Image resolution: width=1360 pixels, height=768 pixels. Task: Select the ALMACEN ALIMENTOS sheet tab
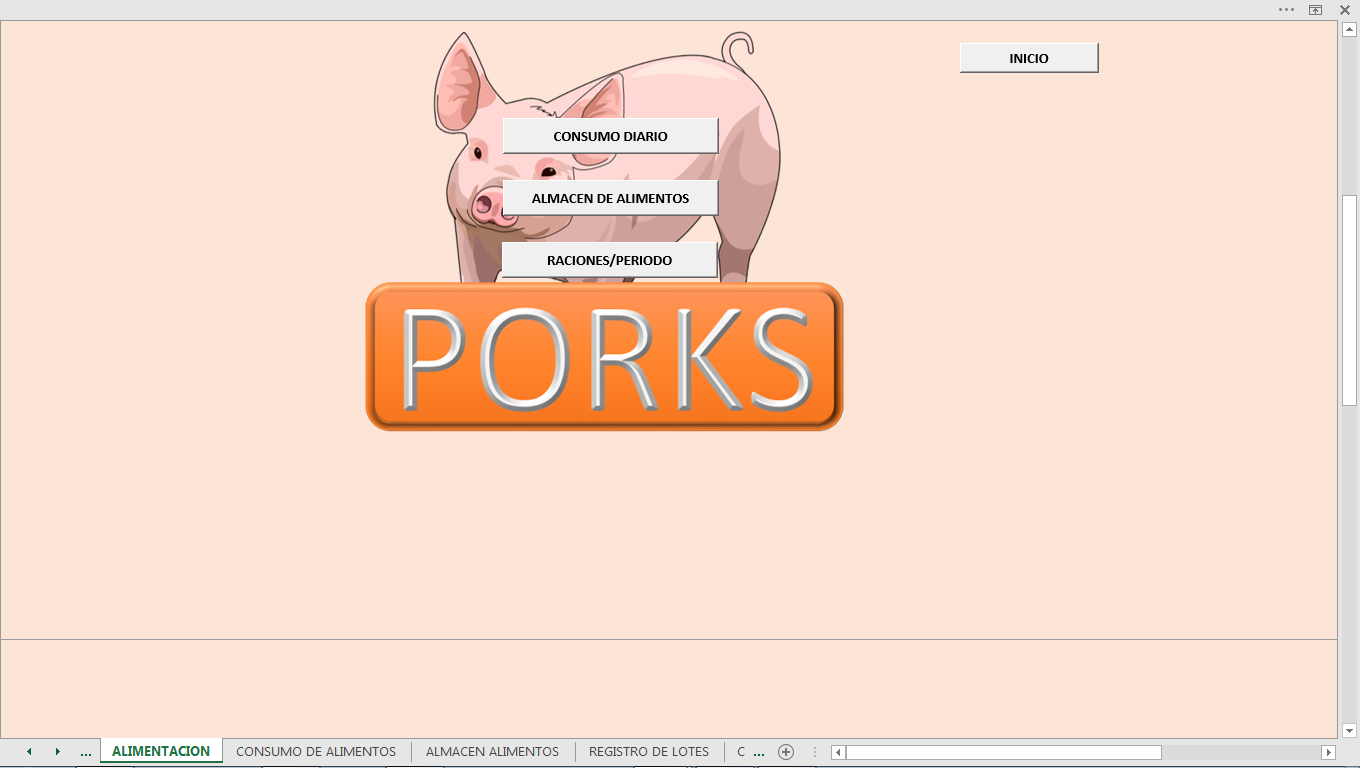point(492,752)
